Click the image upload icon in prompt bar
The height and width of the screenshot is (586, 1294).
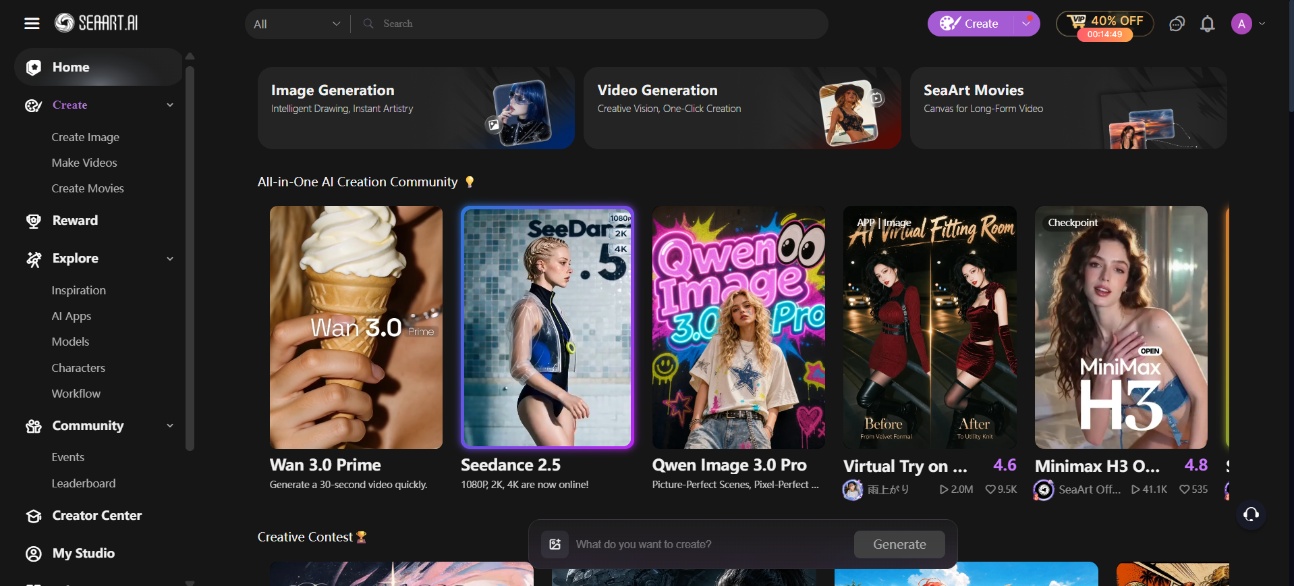point(555,544)
